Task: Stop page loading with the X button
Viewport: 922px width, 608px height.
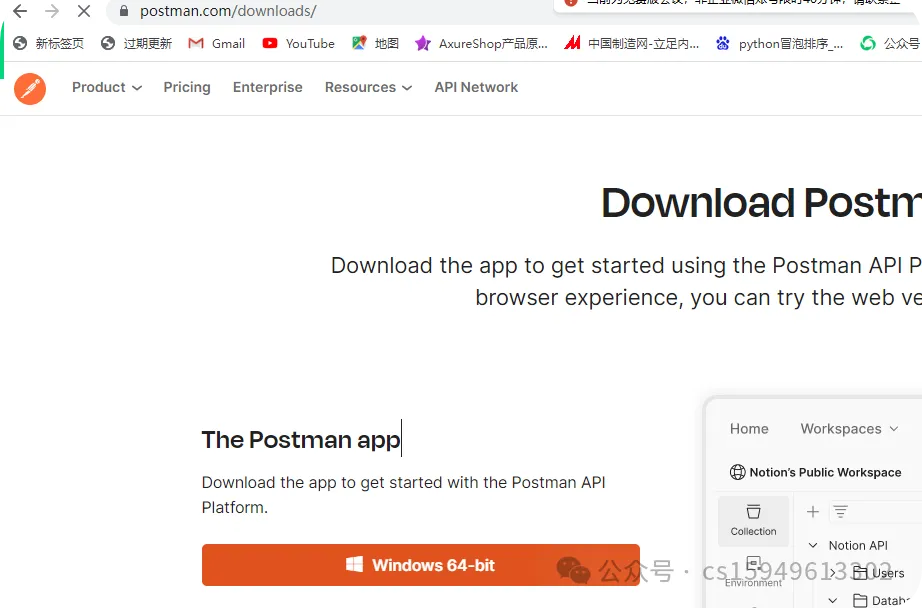Action: [x=83, y=11]
